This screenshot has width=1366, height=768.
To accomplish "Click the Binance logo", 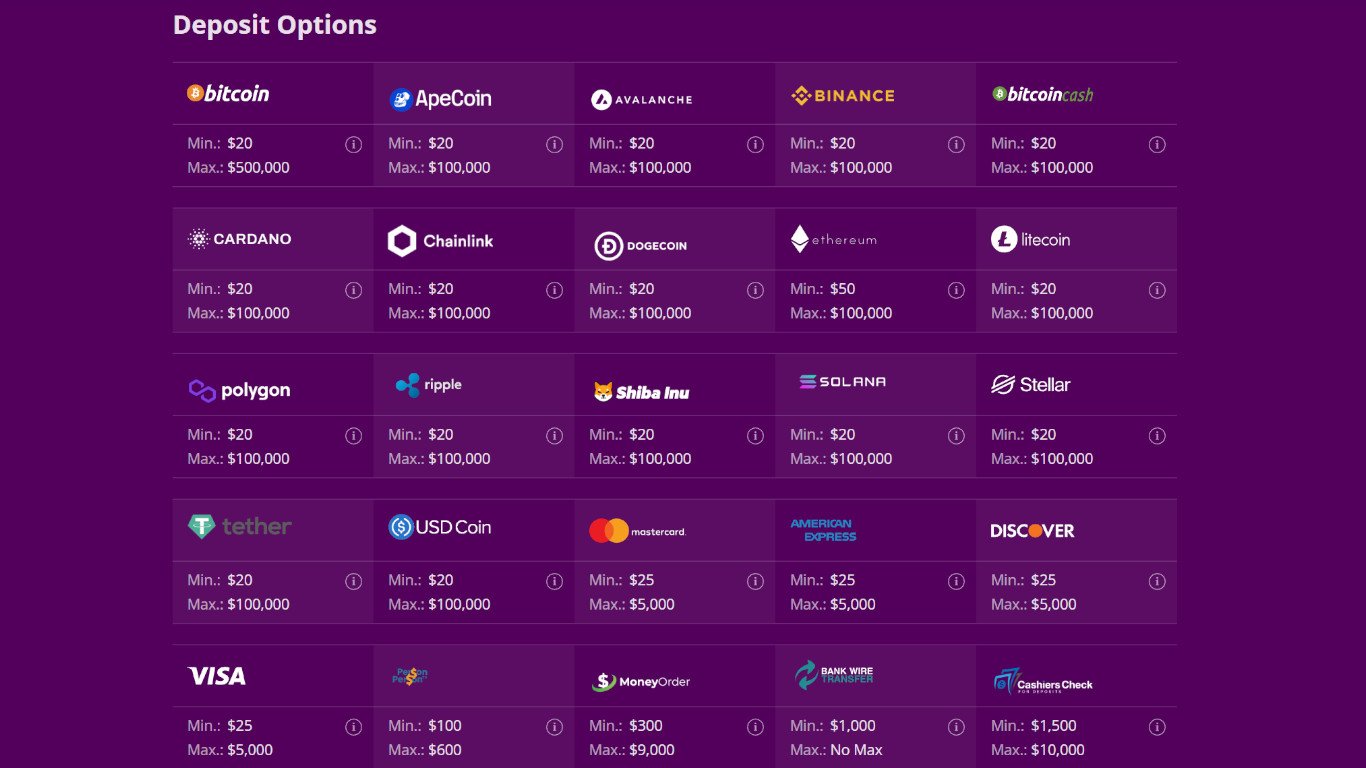I will point(842,96).
